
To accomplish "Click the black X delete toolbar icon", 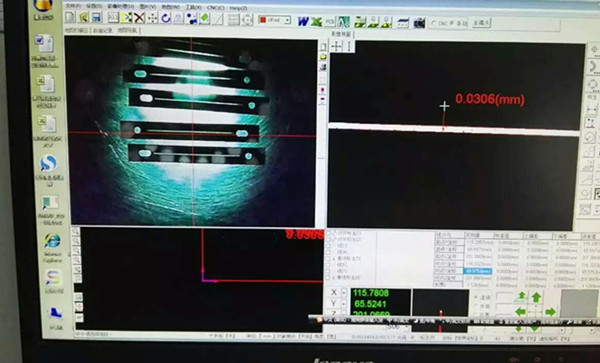I will 139,18.
